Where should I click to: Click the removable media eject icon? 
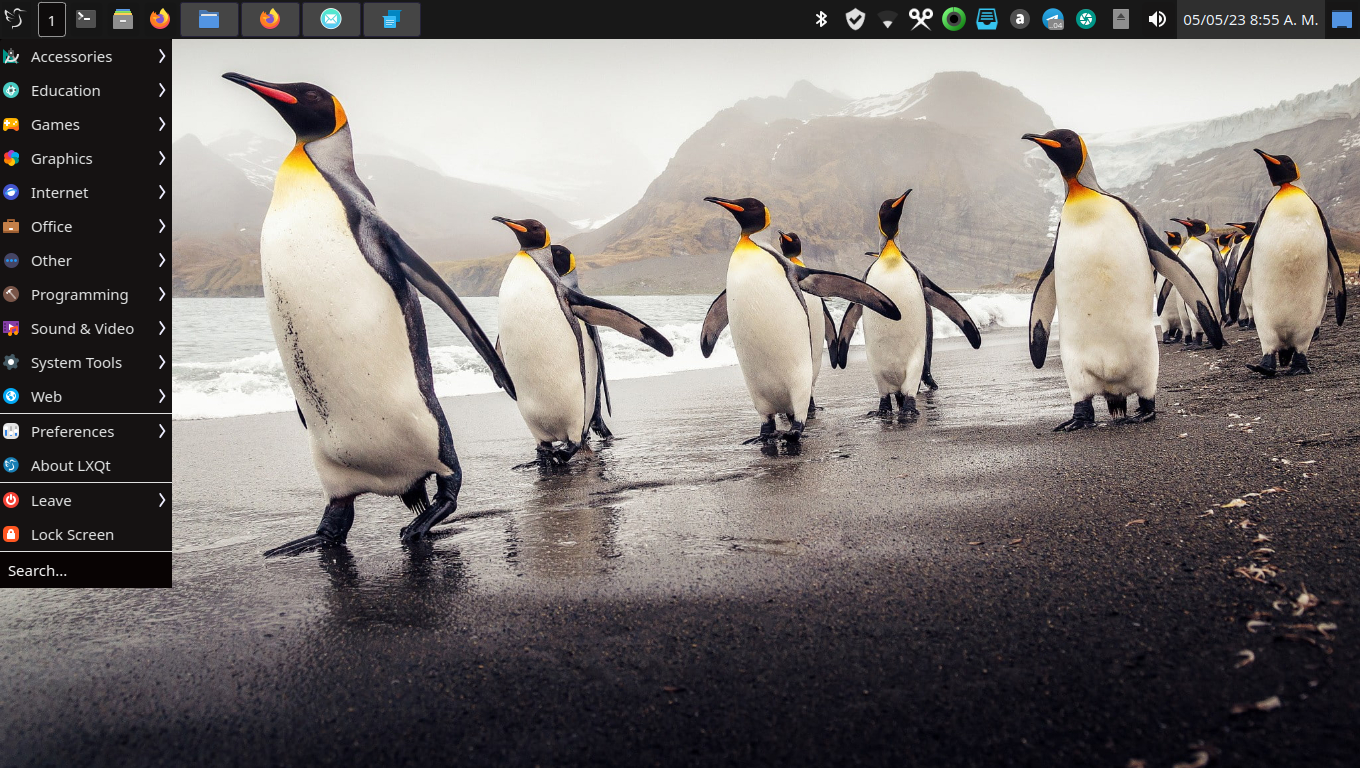coord(1121,19)
